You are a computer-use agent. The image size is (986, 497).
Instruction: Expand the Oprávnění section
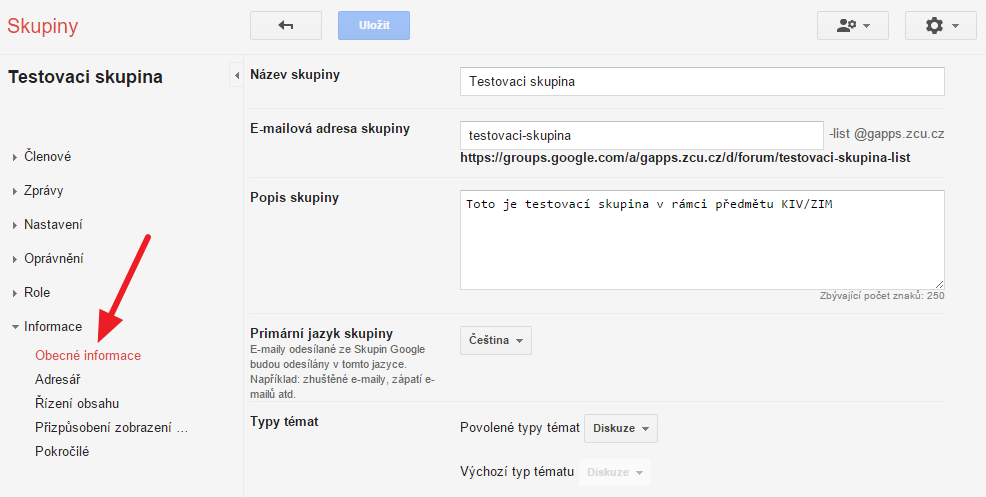(53, 259)
